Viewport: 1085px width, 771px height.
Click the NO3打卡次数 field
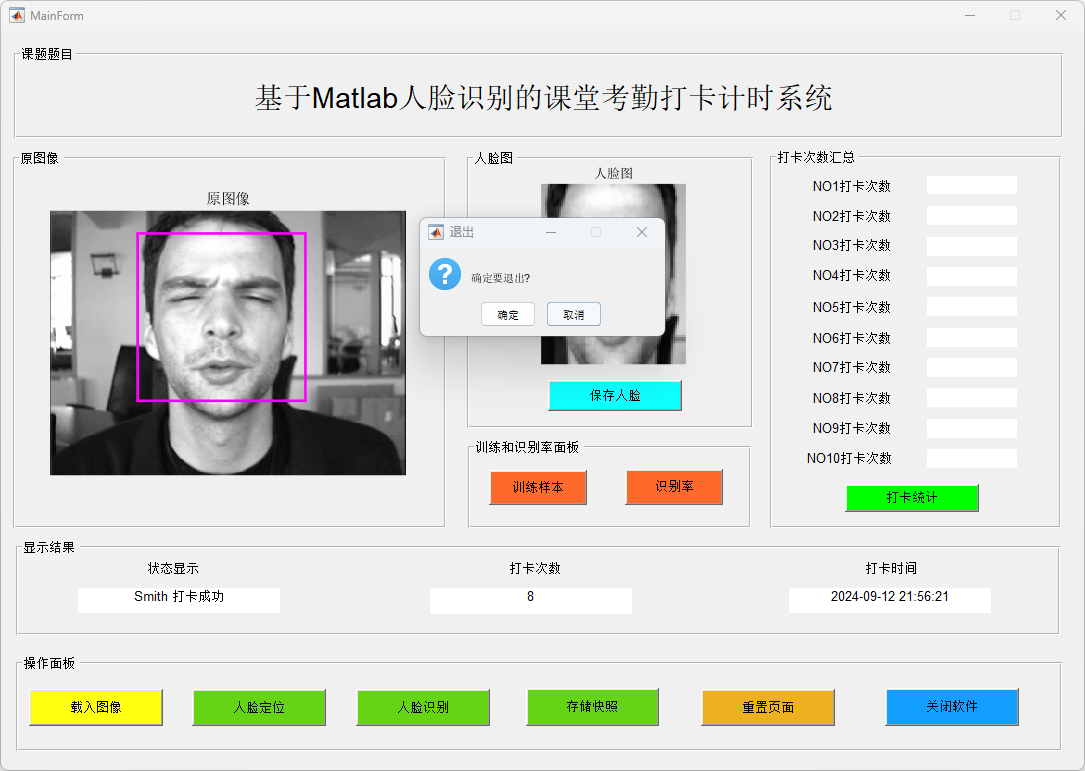972,246
